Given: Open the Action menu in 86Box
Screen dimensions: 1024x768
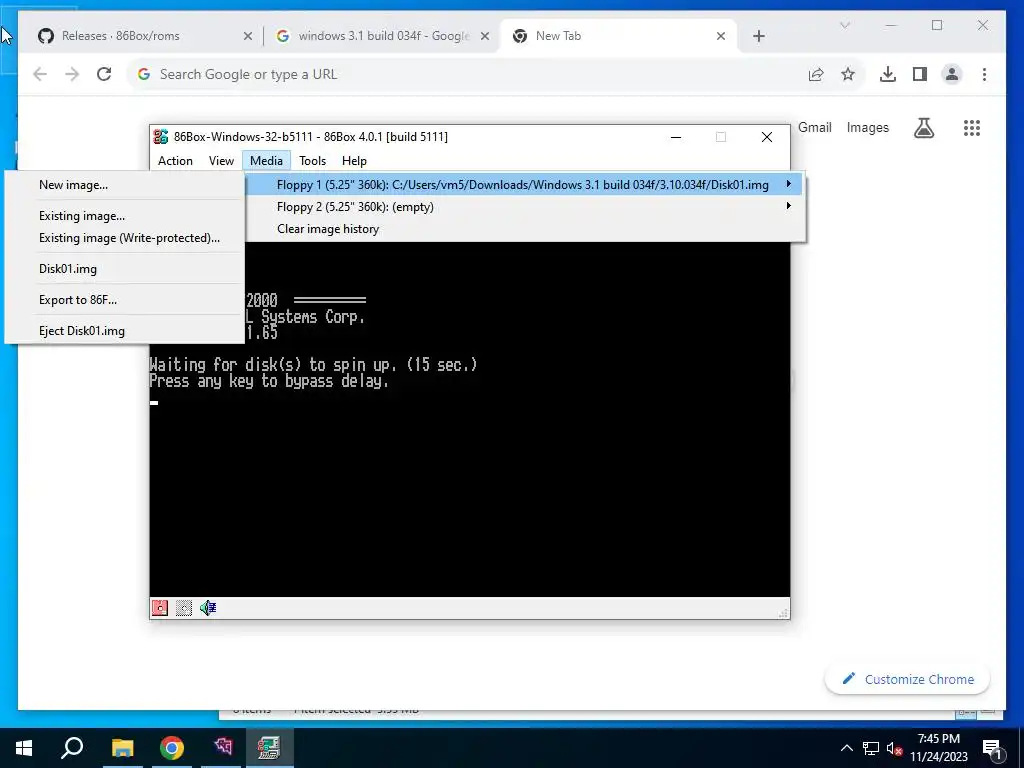Looking at the screenshot, I should 175,161.
